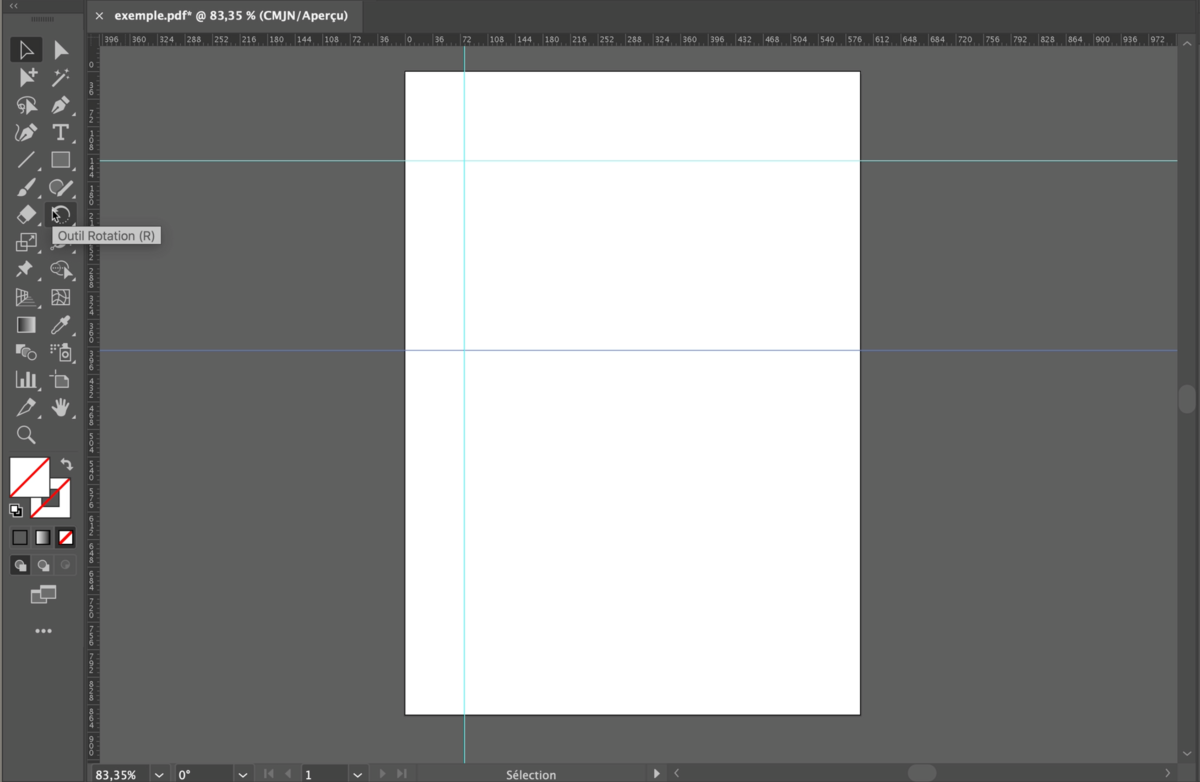Select the Eyedropper tool
Screen dimensions: 1200x782
tap(61, 324)
